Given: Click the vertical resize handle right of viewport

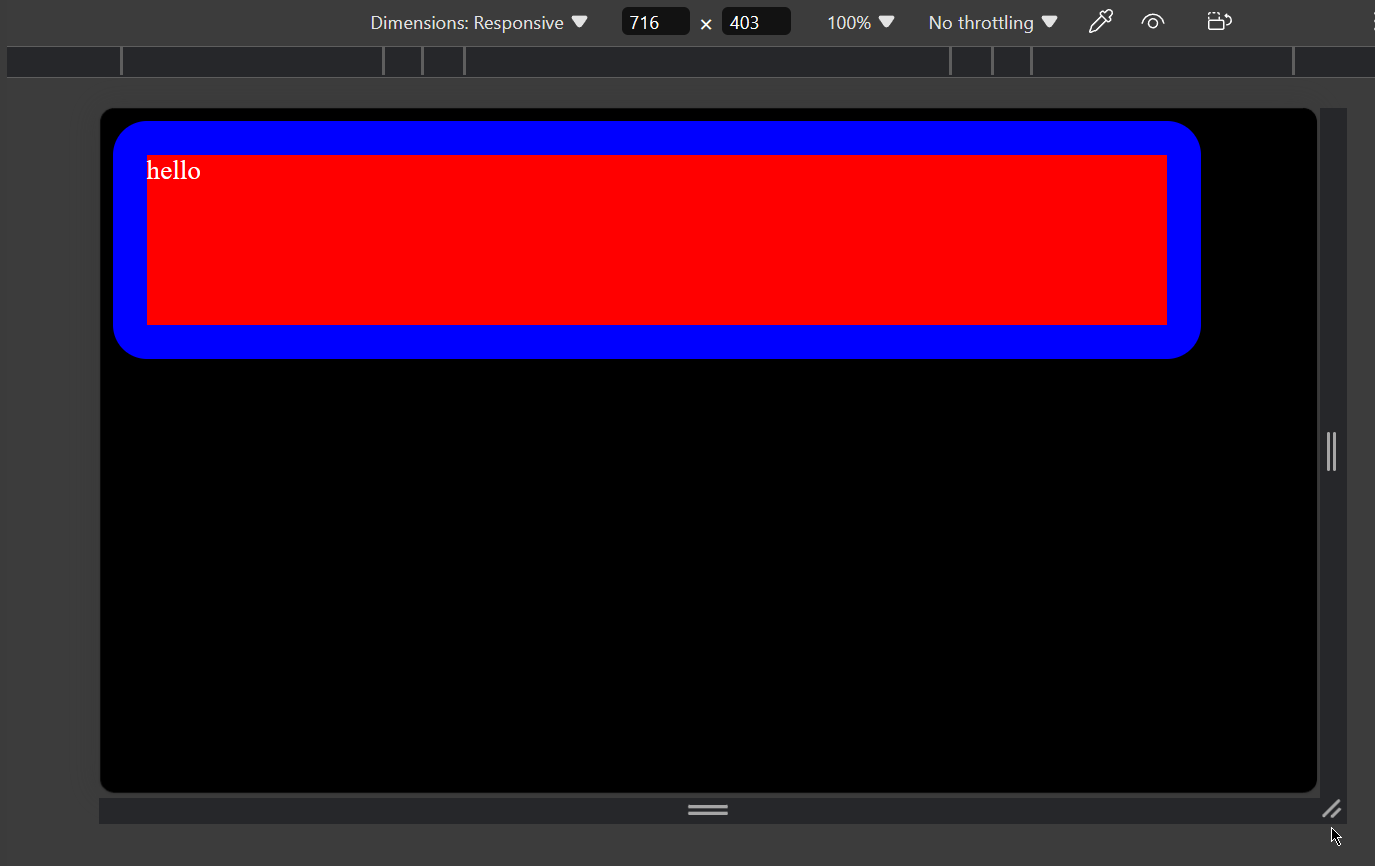Looking at the screenshot, I should pyautogui.click(x=1332, y=451).
